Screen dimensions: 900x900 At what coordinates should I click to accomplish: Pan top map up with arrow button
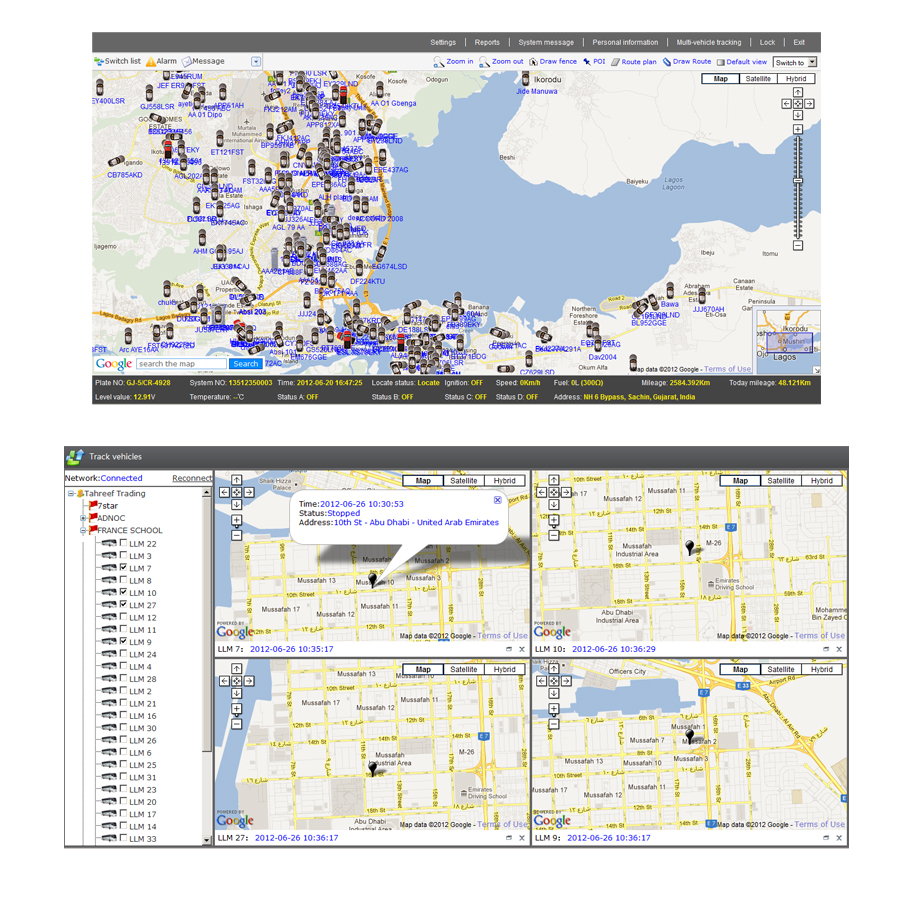pyautogui.click(x=798, y=92)
